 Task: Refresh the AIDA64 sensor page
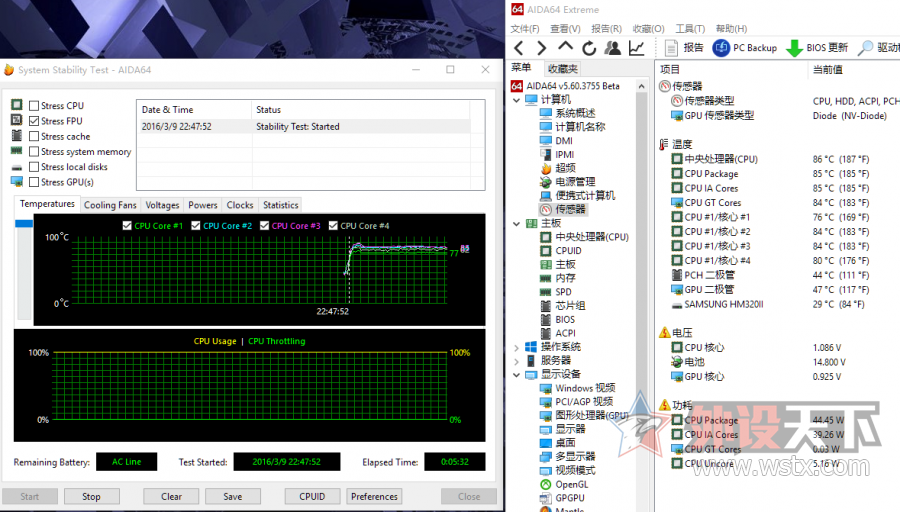pos(589,48)
